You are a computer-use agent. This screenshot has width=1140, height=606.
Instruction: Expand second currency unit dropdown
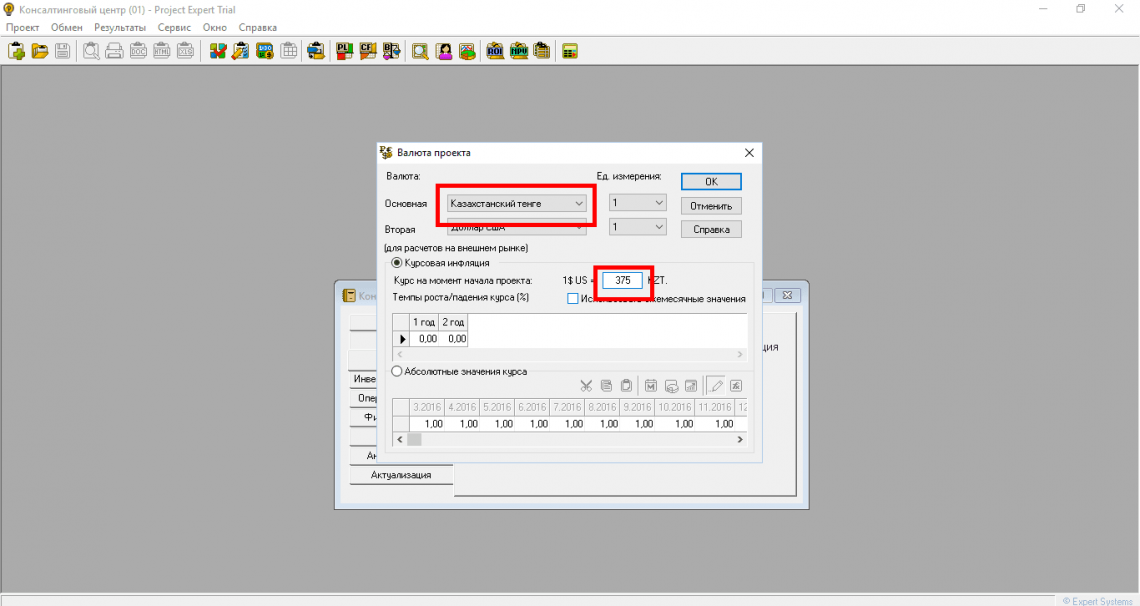click(637, 228)
